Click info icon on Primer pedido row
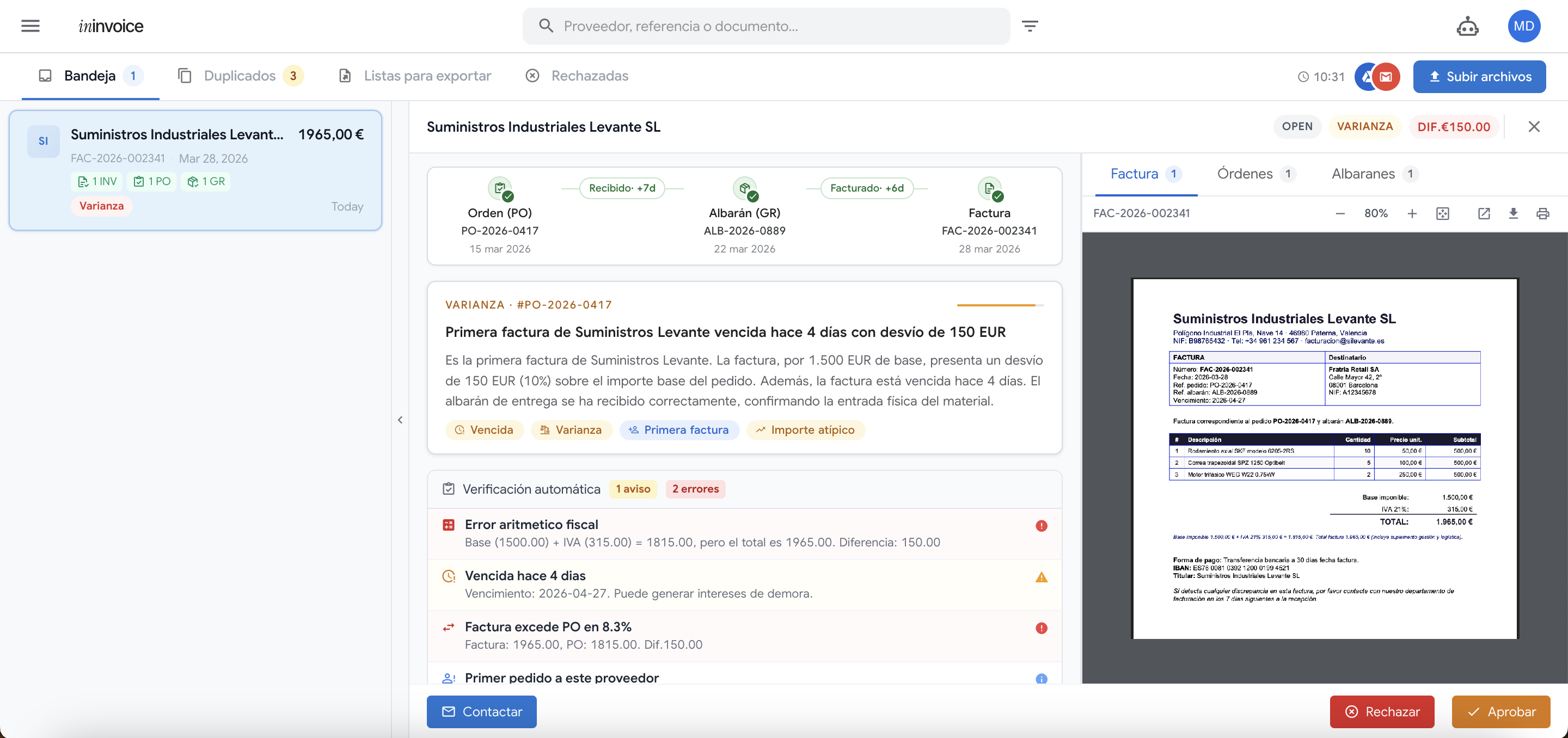The height and width of the screenshot is (738, 1568). (1042, 679)
